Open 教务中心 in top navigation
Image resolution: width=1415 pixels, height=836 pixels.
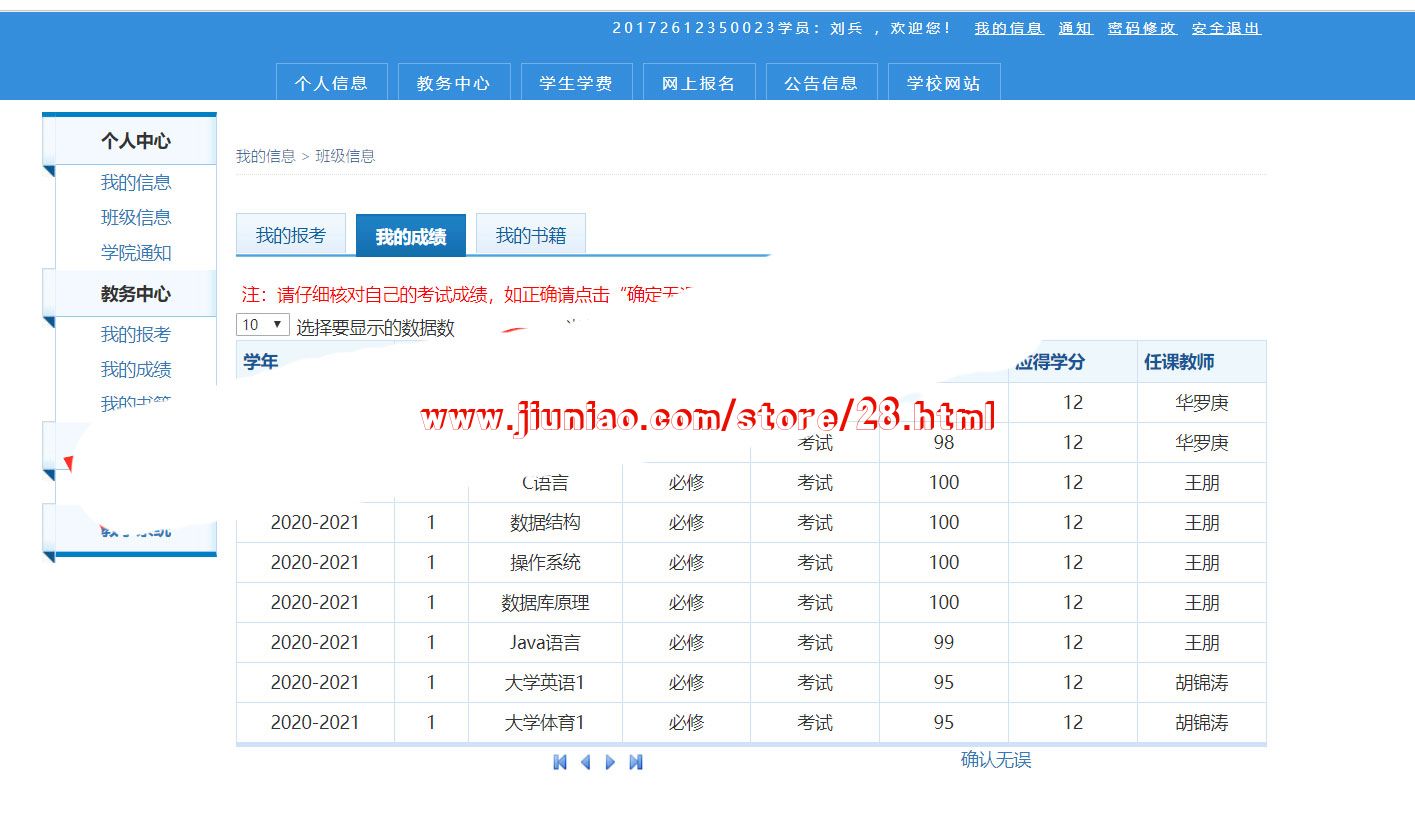pyautogui.click(x=454, y=83)
